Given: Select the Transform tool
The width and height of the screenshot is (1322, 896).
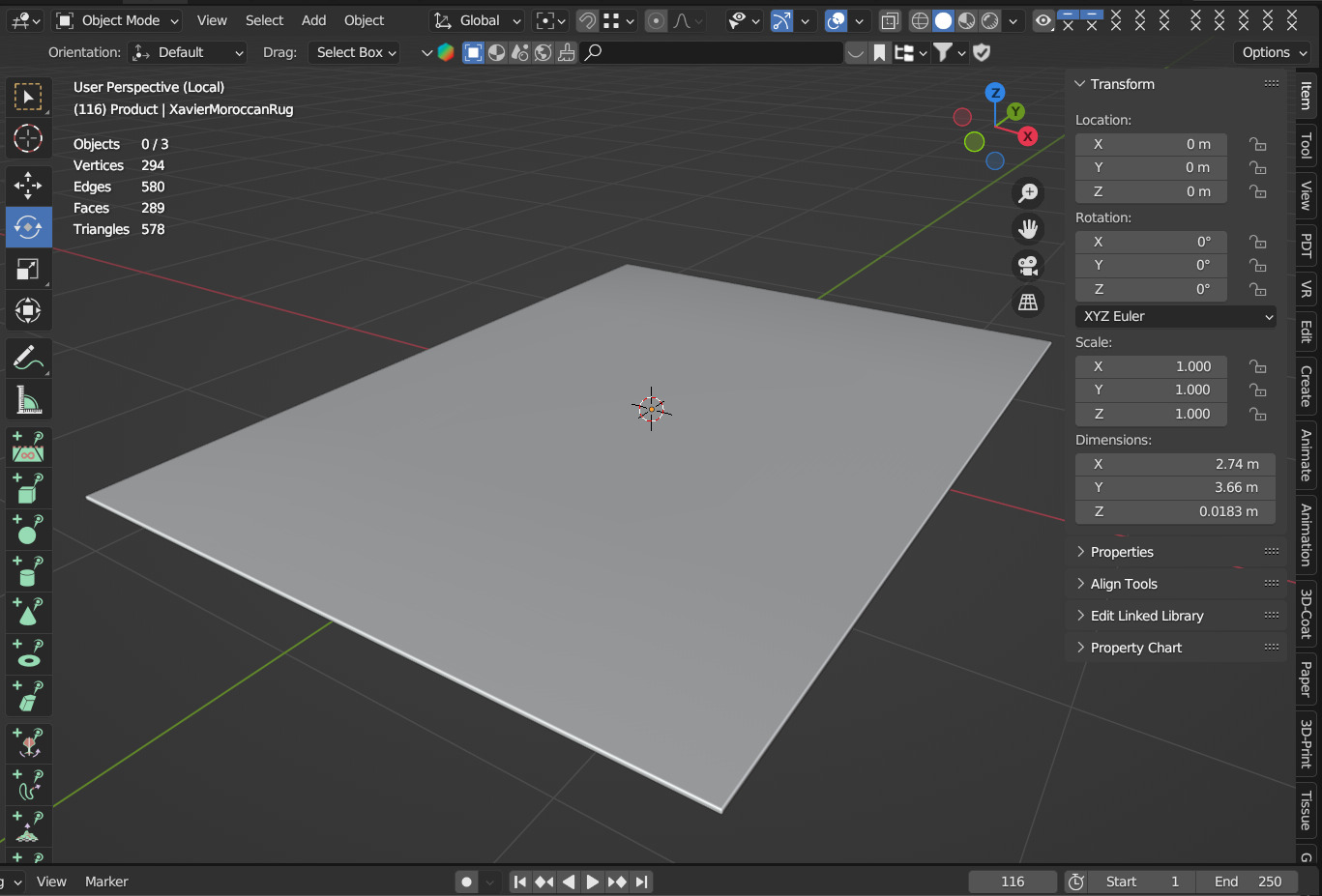Looking at the screenshot, I should point(28,311).
